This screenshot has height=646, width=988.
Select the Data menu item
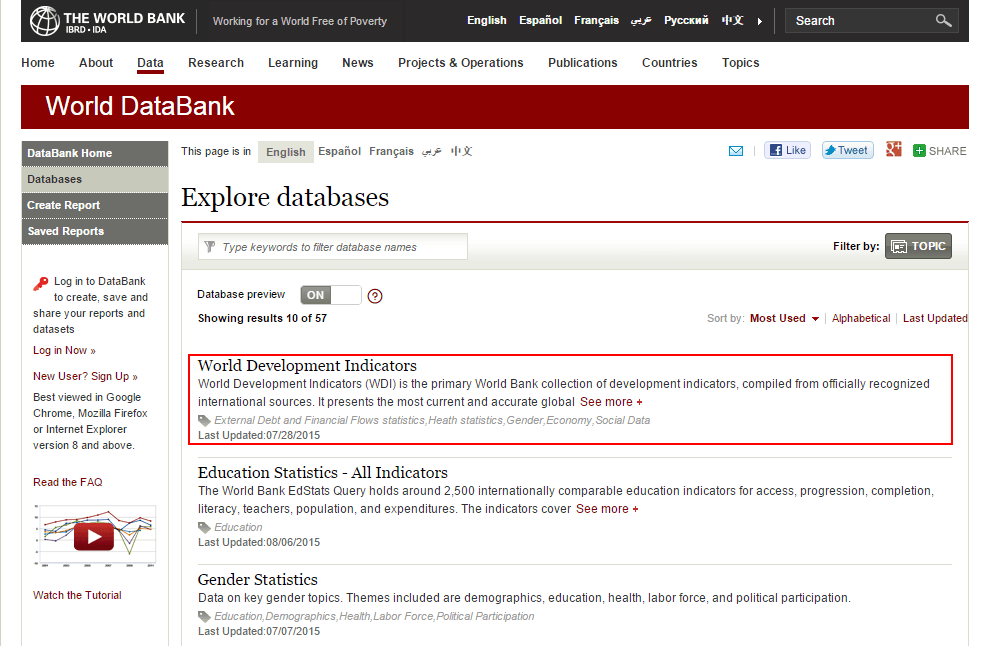point(150,63)
